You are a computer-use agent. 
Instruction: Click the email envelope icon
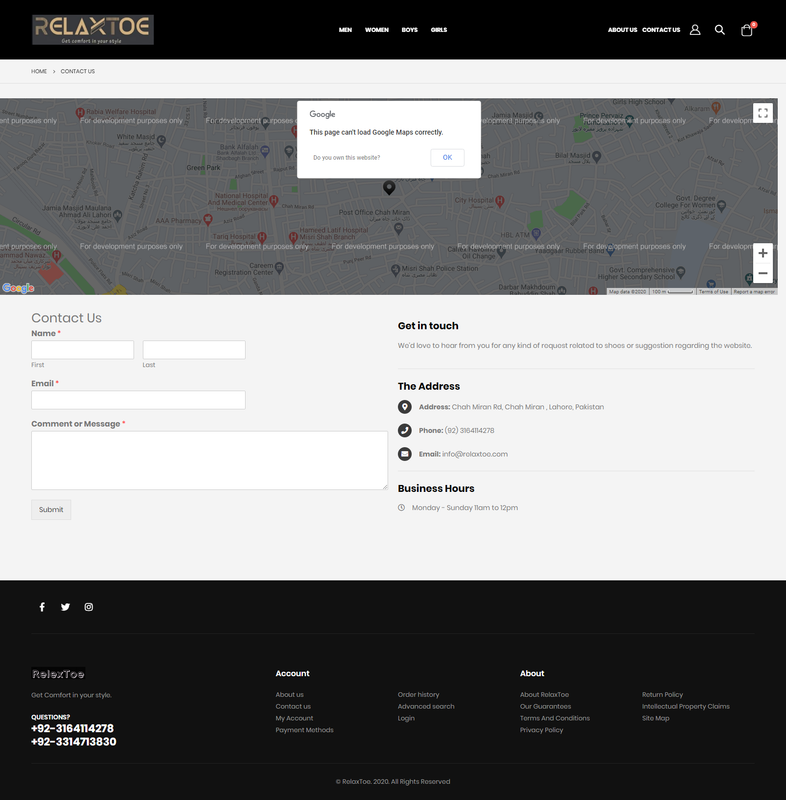(404, 454)
